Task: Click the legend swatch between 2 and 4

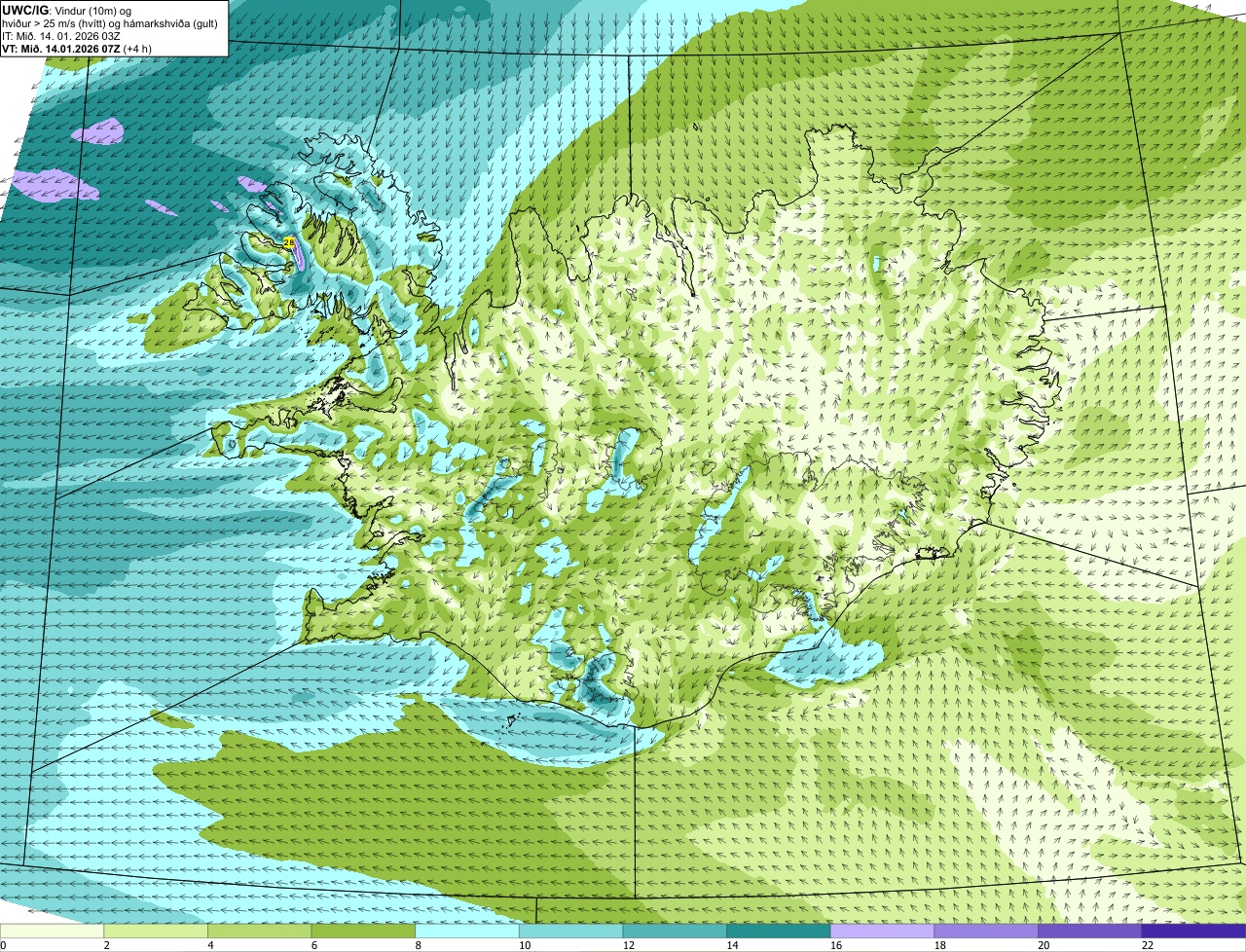Action: [x=156, y=931]
